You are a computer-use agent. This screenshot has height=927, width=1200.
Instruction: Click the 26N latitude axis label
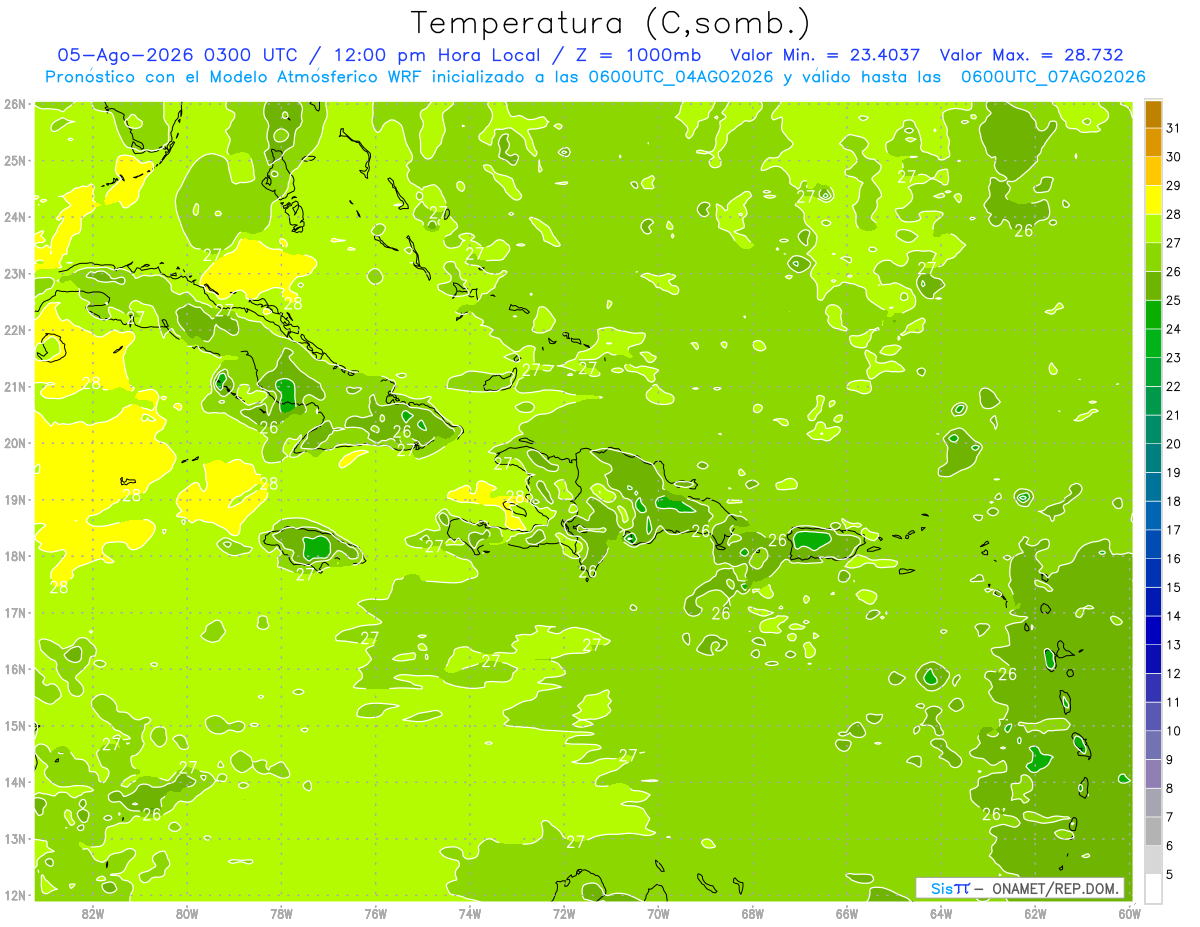point(15,104)
